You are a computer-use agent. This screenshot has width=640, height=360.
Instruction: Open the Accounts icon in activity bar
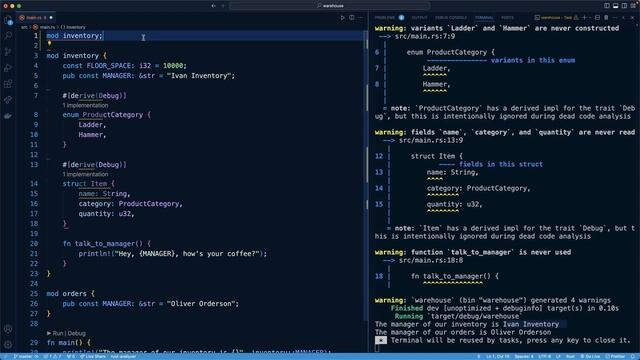pyautogui.click(x=8, y=329)
